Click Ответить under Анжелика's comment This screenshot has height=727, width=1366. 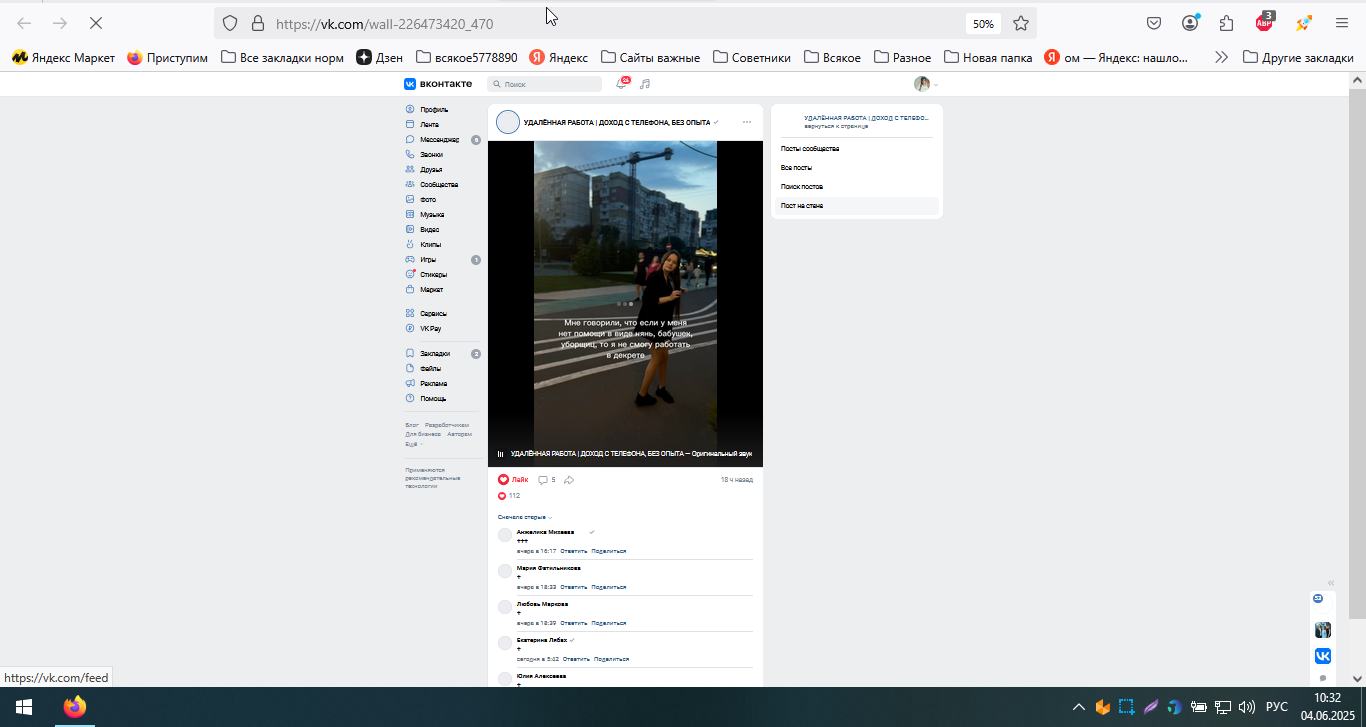(x=573, y=551)
